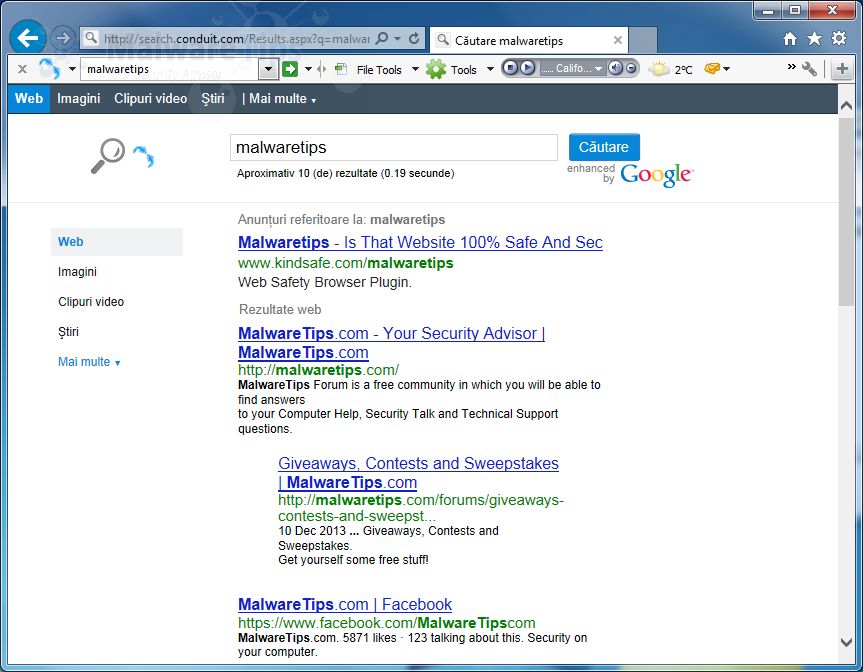Click the vertical scrollbar thumb

(x=846, y=211)
